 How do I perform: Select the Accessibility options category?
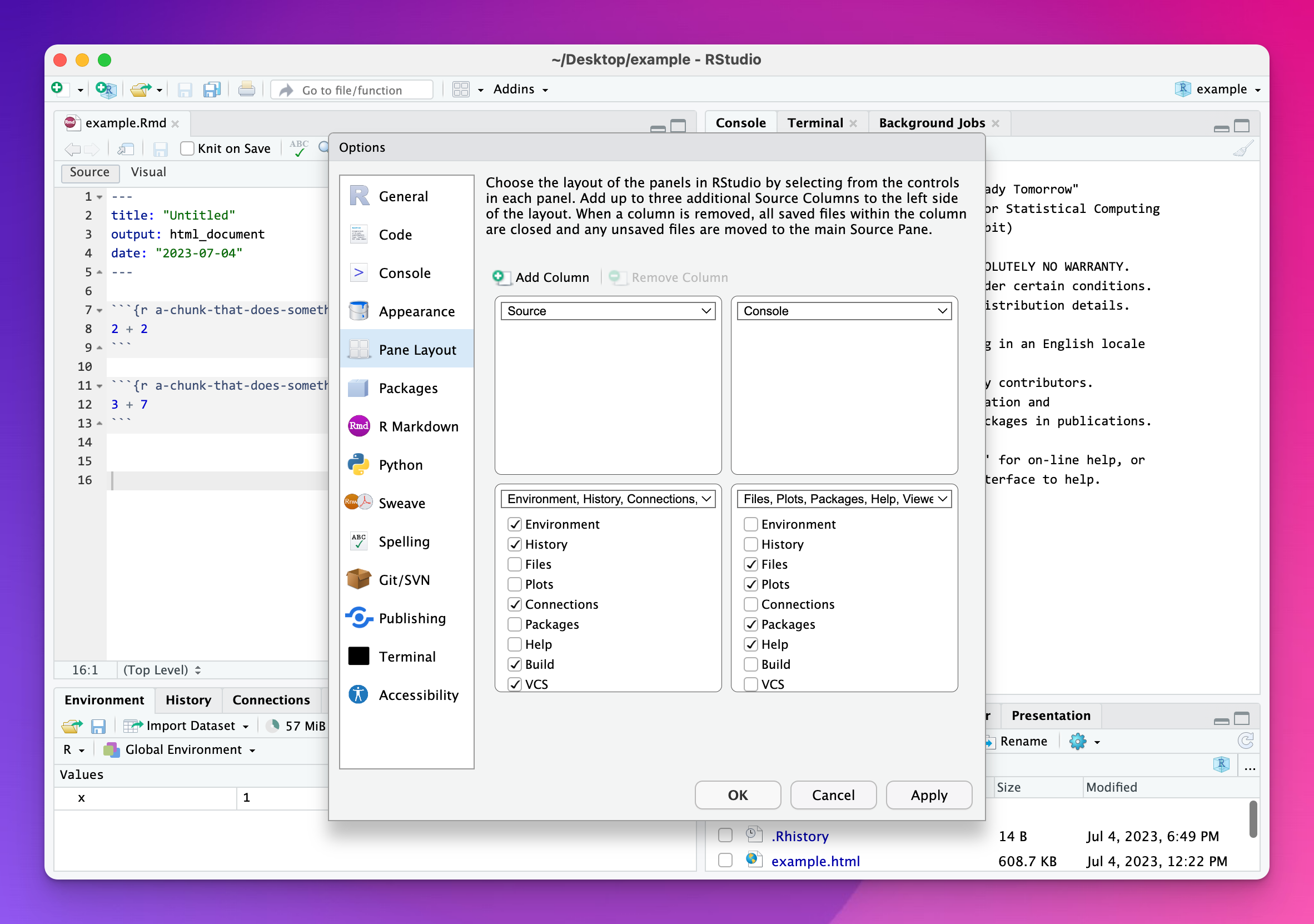406,695
